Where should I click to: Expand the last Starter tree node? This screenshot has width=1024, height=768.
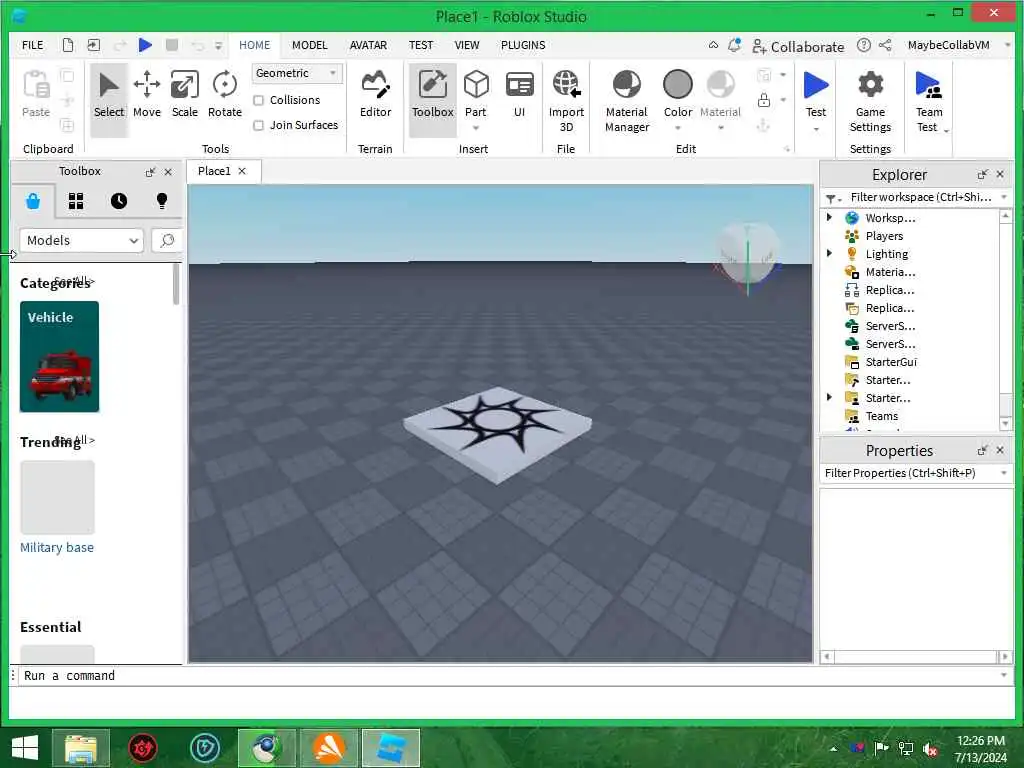pyautogui.click(x=829, y=397)
